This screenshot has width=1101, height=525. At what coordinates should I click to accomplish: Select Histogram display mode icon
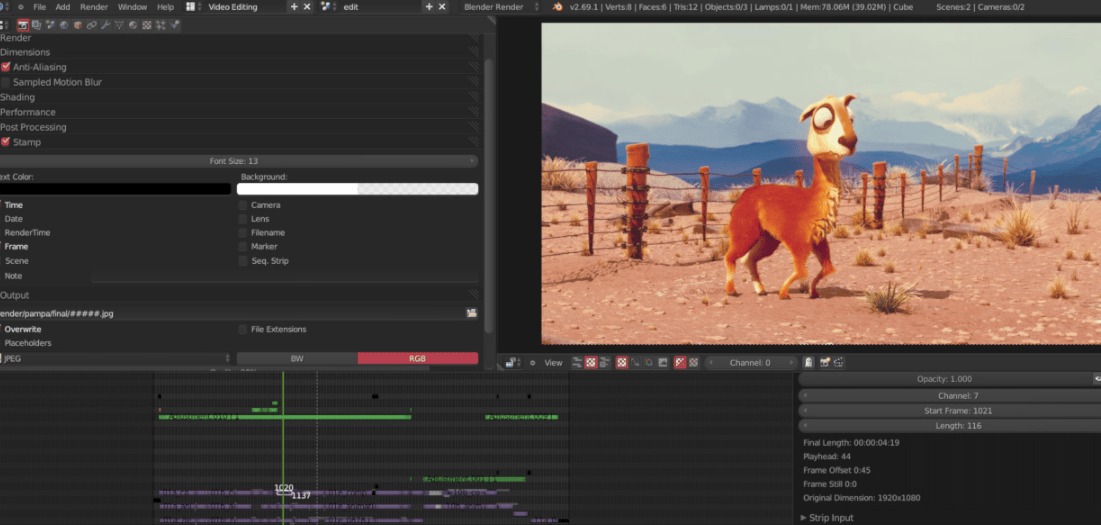[x=662, y=363]
